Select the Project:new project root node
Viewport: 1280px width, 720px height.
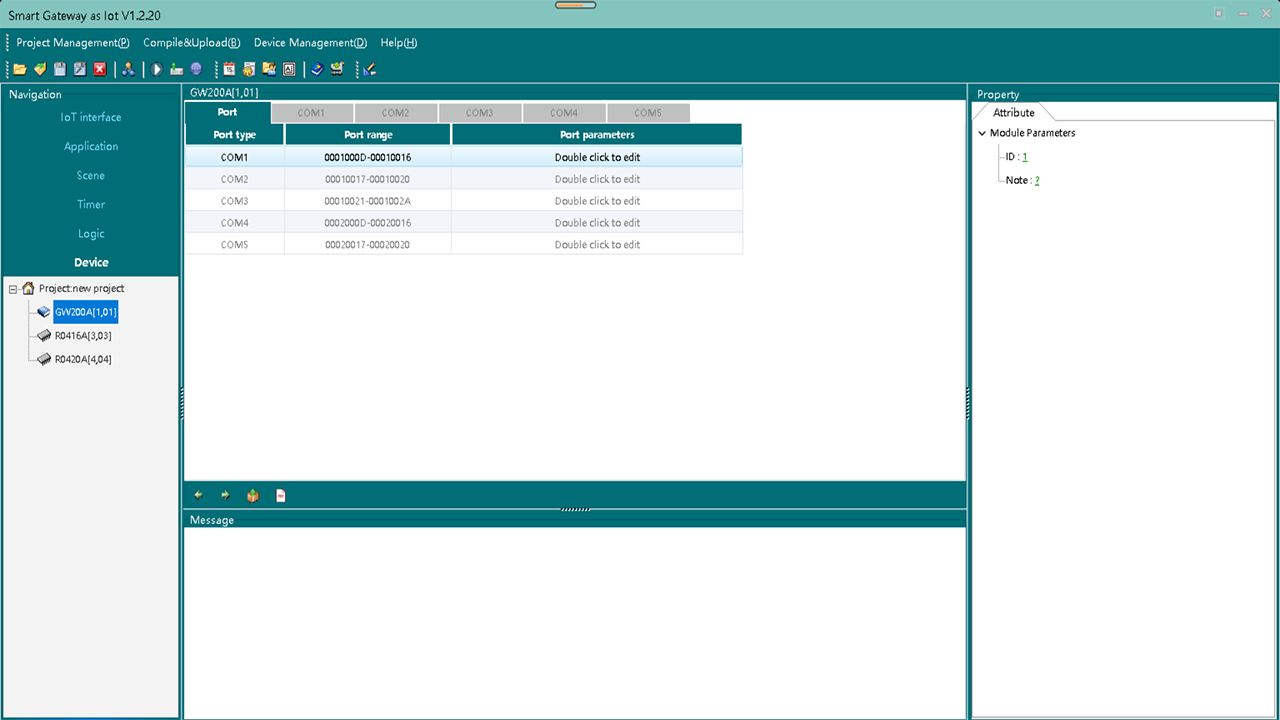(81, 288)
